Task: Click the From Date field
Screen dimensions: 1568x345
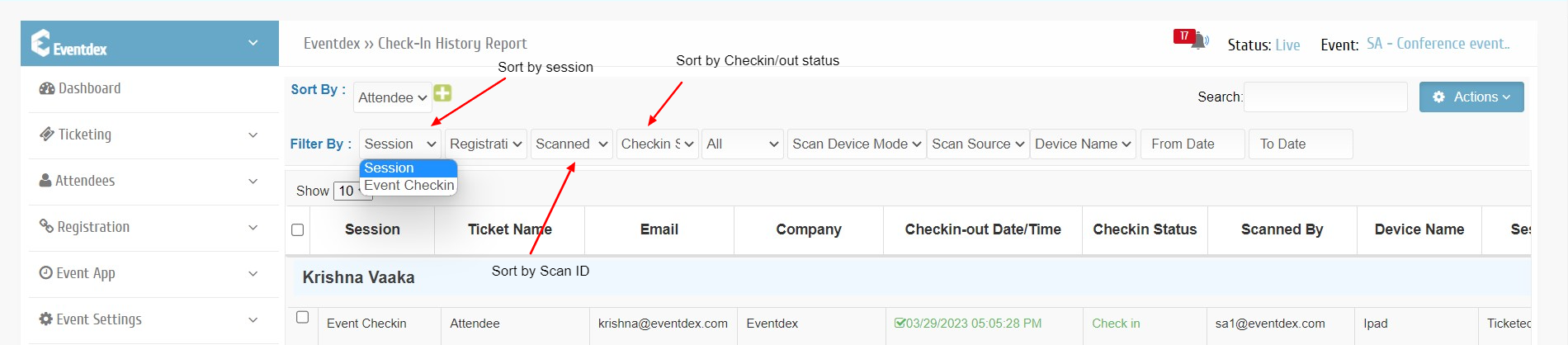Action: click(1192, 144)
